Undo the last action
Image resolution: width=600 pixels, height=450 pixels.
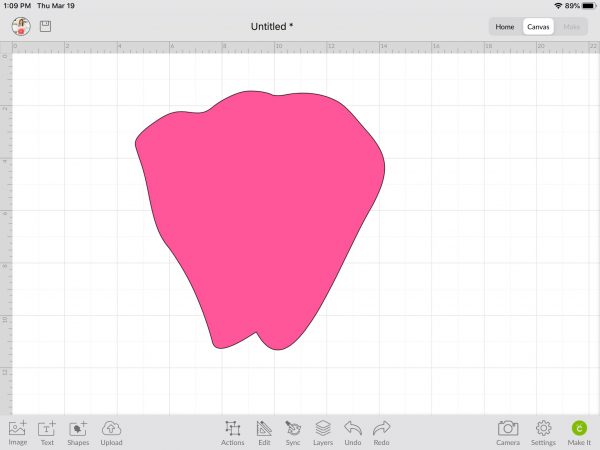coord(353,432)
